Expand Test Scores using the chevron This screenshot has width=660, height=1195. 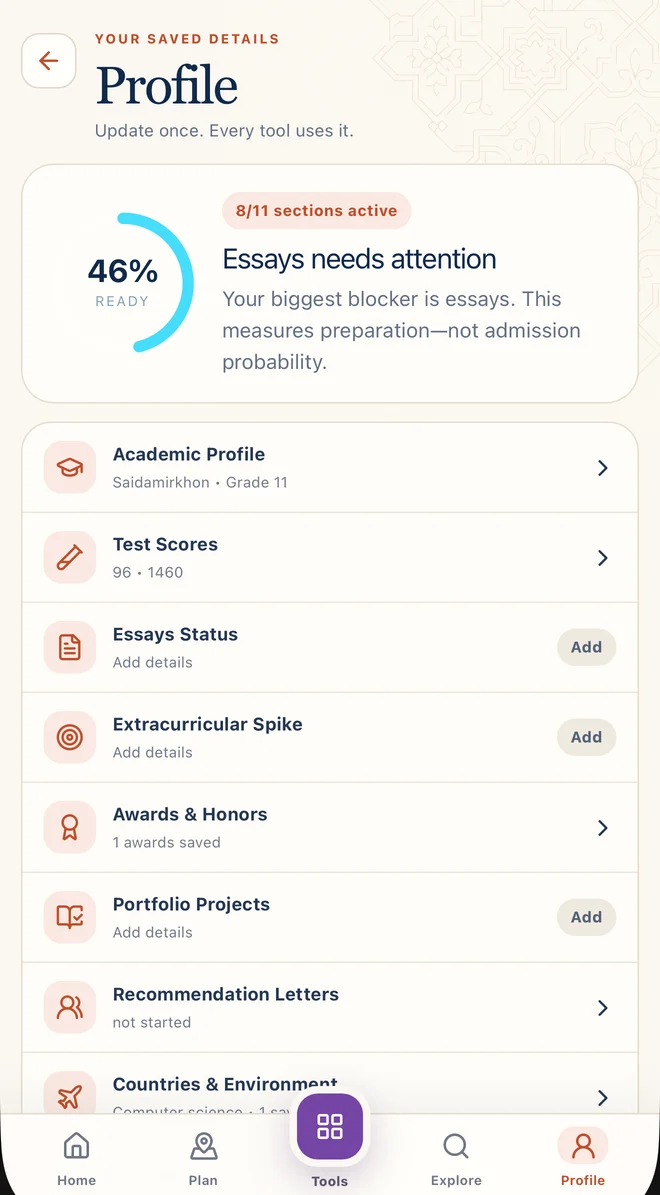coord(602,558)
